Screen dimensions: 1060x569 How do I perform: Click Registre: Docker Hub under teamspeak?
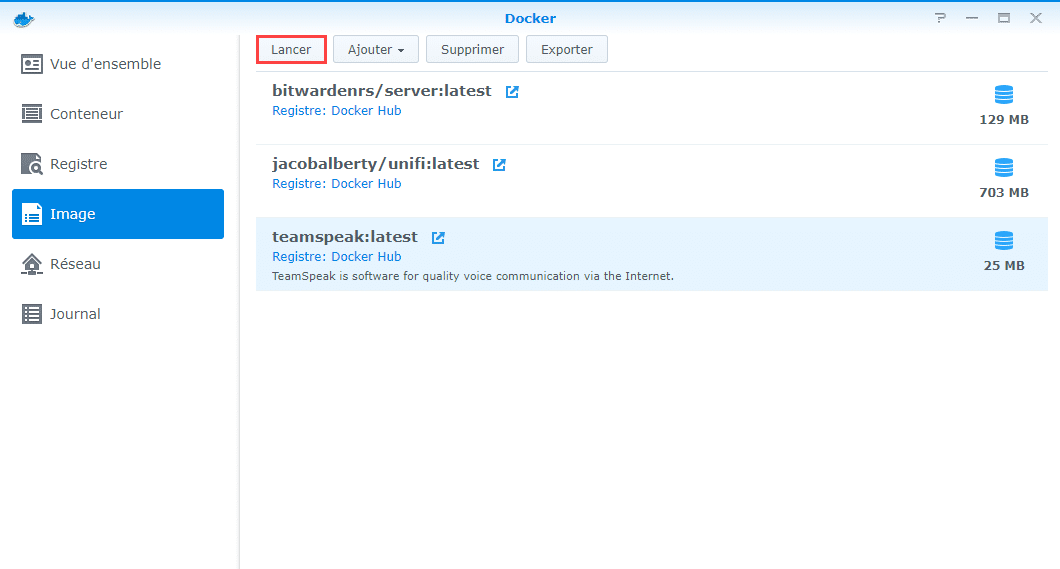pyautogui.click(x=337, y=257)
